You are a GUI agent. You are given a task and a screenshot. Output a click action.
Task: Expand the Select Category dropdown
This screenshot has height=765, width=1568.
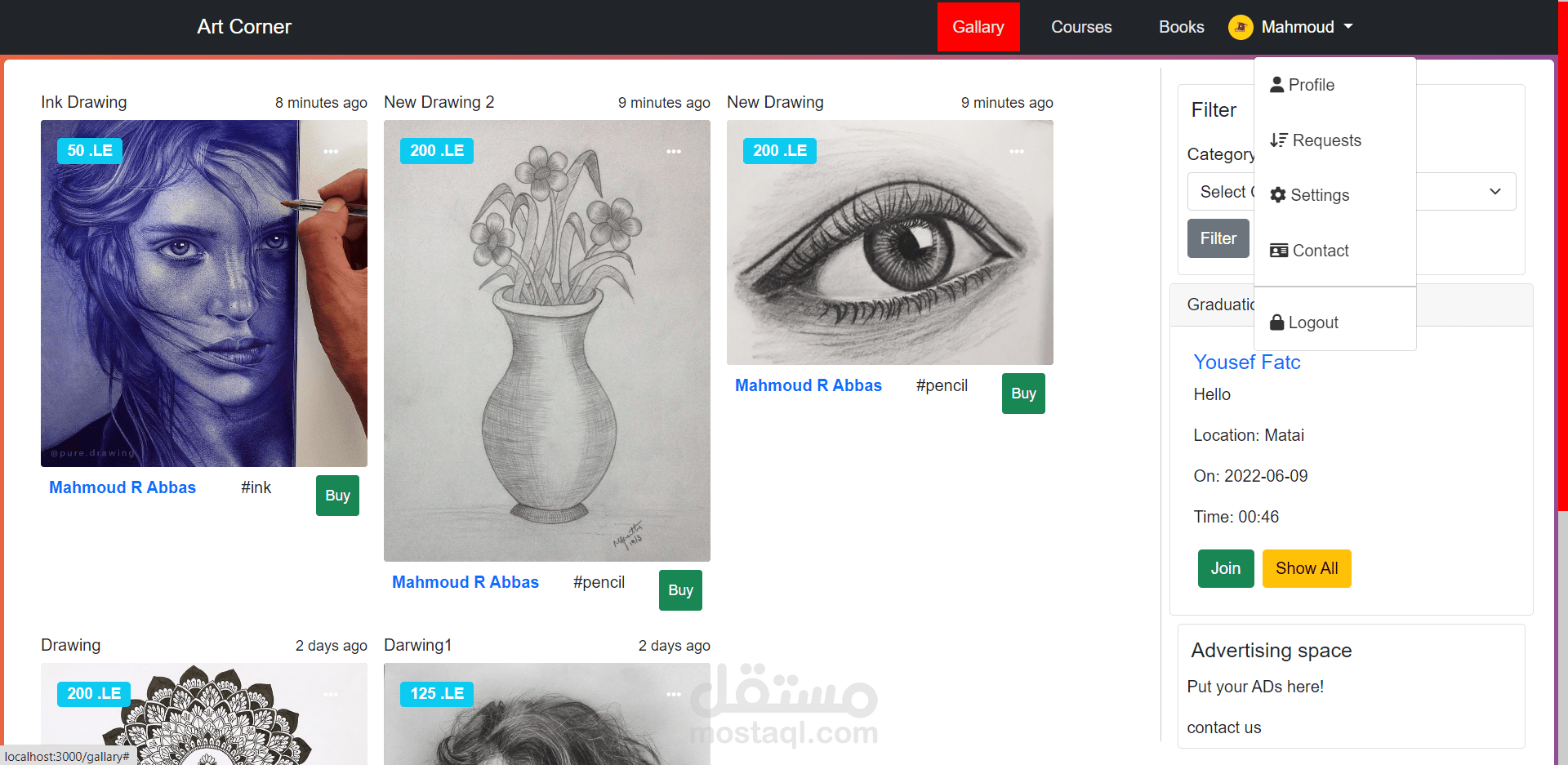1352,191
